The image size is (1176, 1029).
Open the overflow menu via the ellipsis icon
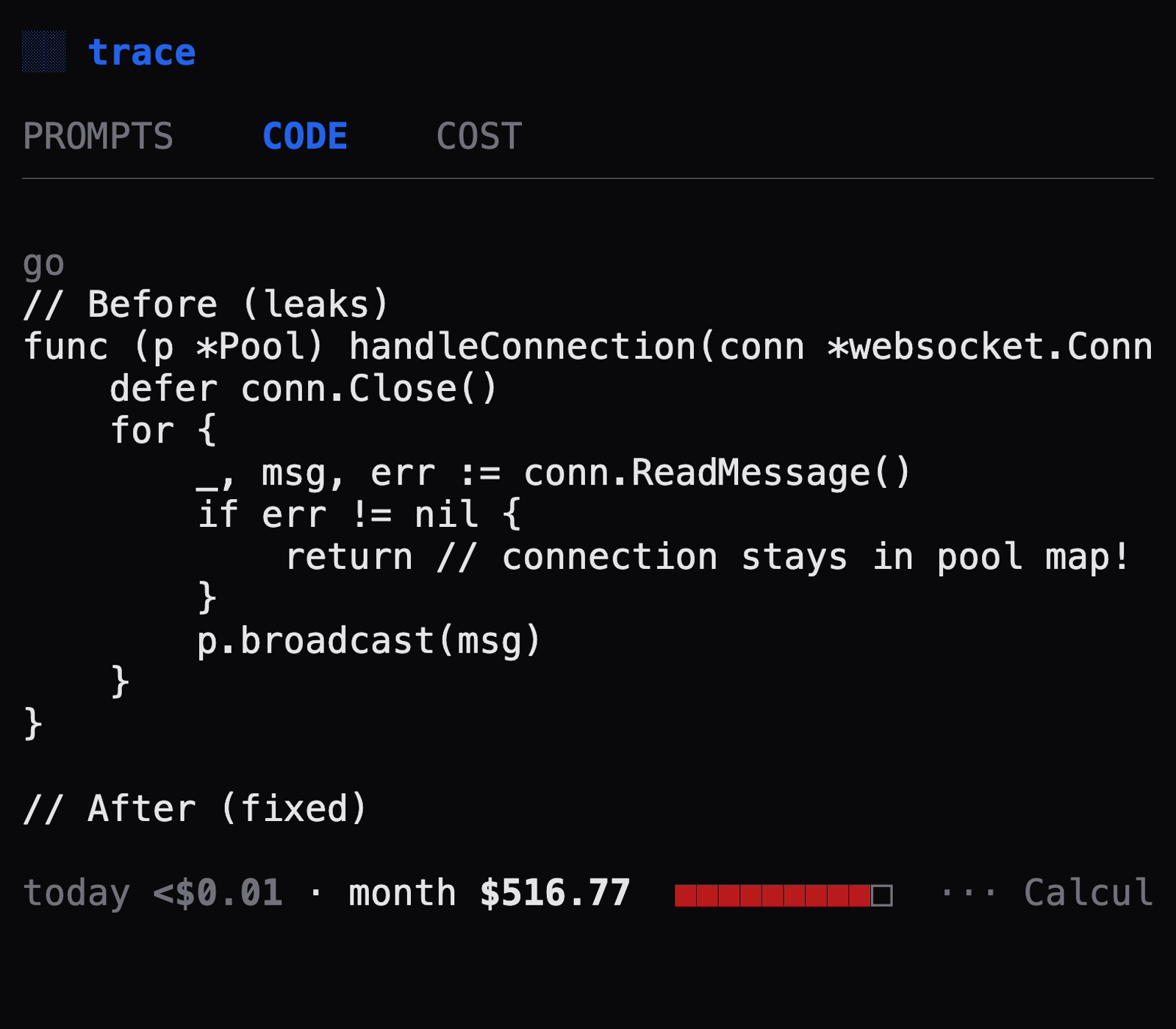click(x=968, y=893)
